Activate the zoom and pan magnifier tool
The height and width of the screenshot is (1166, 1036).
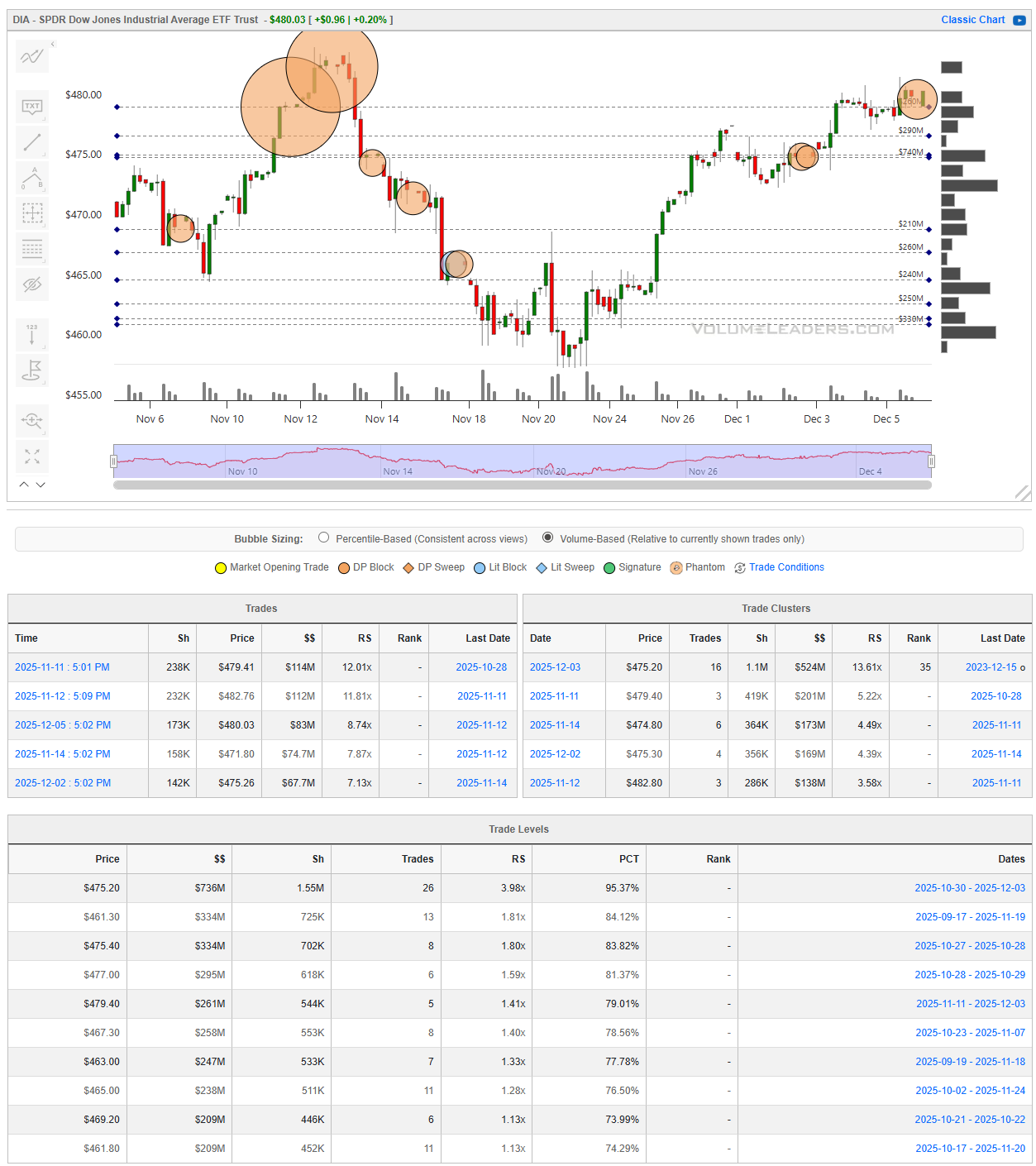32,420
